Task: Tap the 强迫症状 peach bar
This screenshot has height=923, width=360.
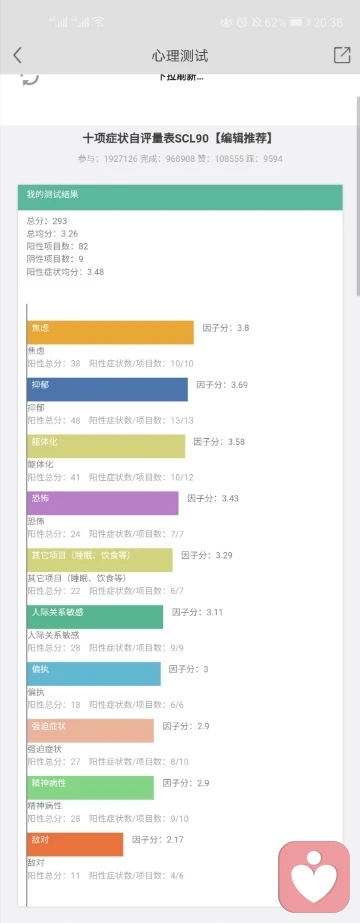Action: point(91,731)
